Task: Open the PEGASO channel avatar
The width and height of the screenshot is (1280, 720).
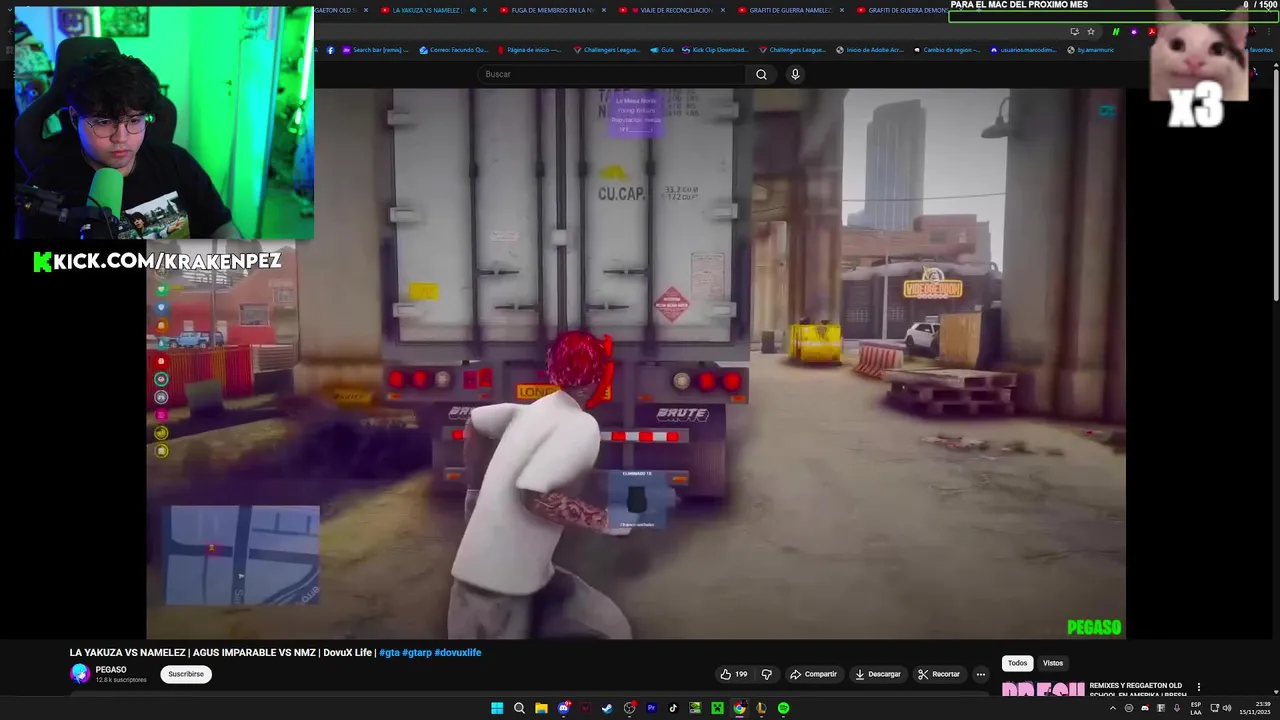Action: 80,674
